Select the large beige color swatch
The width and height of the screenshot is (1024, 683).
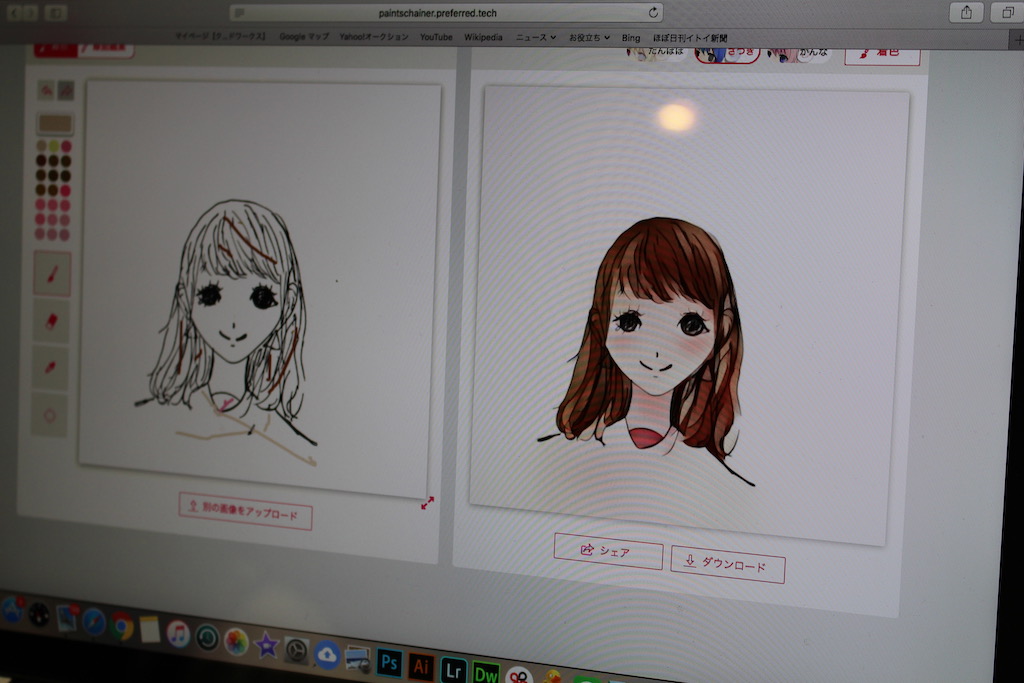[54, 123]
